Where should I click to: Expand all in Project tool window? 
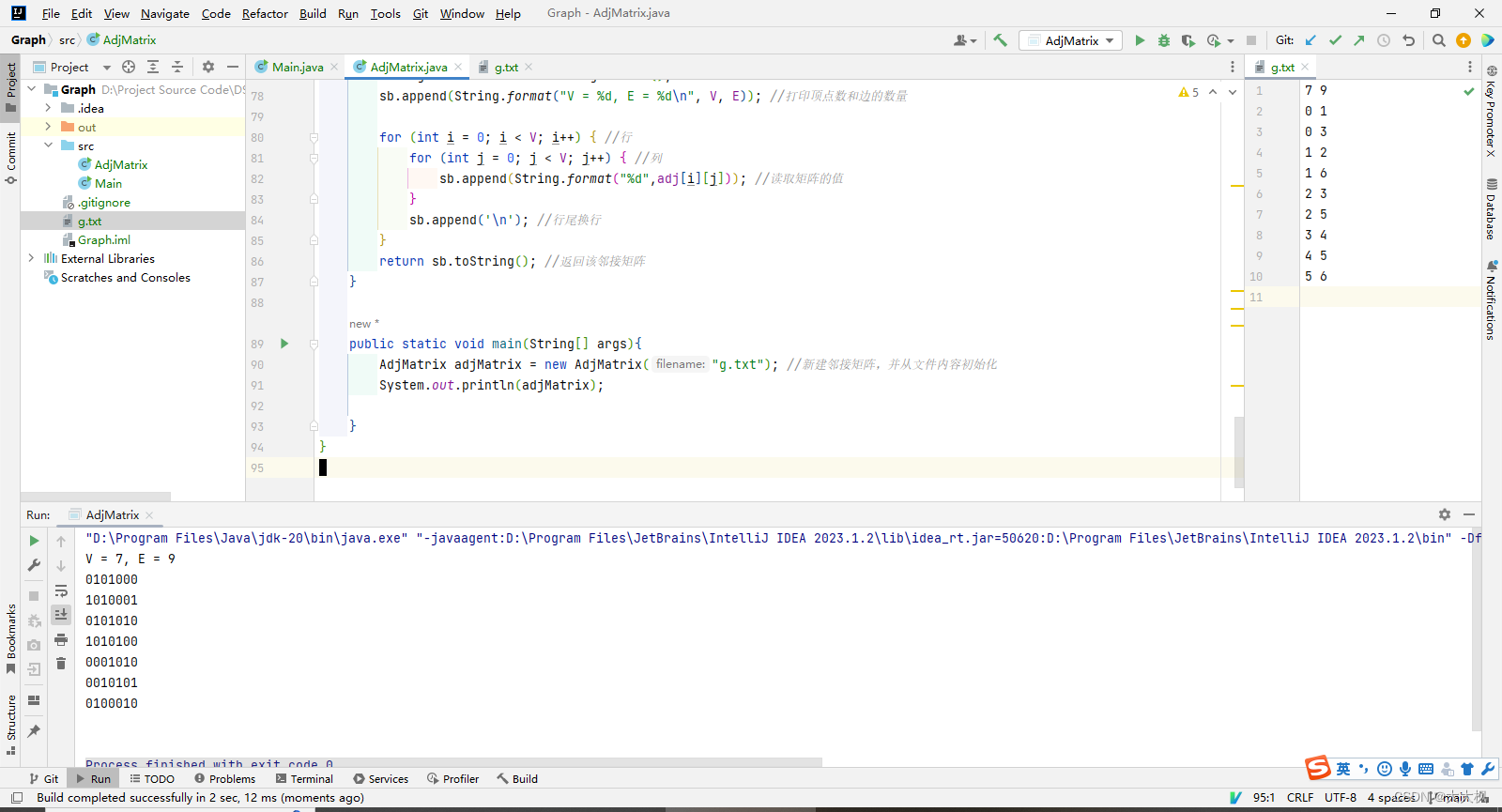(x=153, y=67)
